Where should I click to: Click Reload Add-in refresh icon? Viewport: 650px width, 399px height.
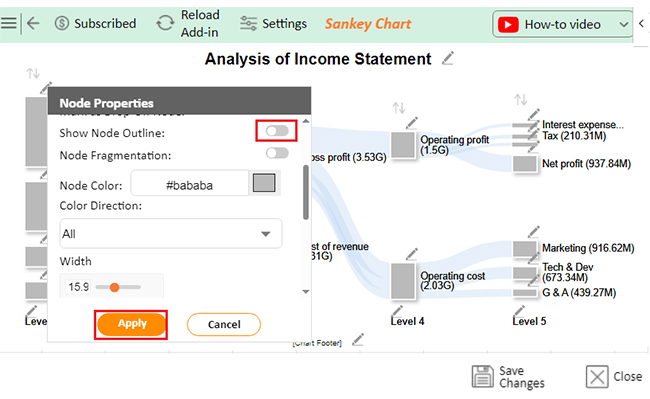[165, 23]
